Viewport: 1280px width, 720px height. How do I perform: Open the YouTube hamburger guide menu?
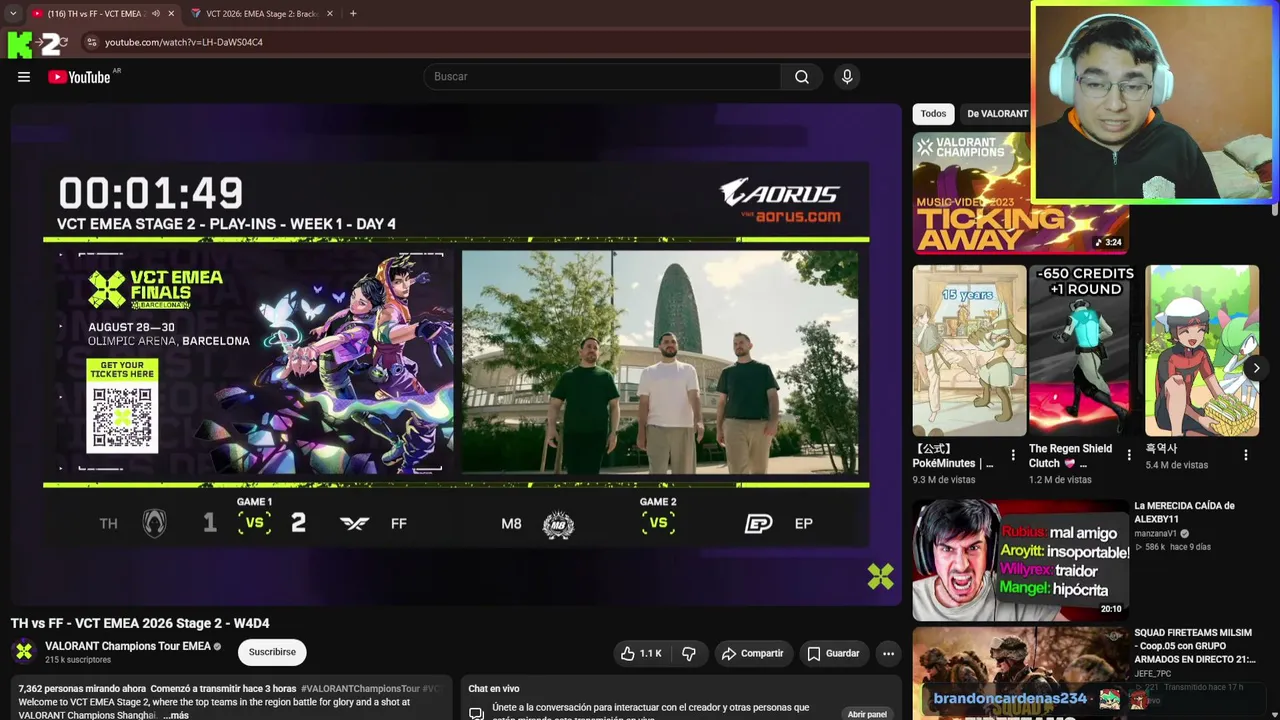coord(24,77)
